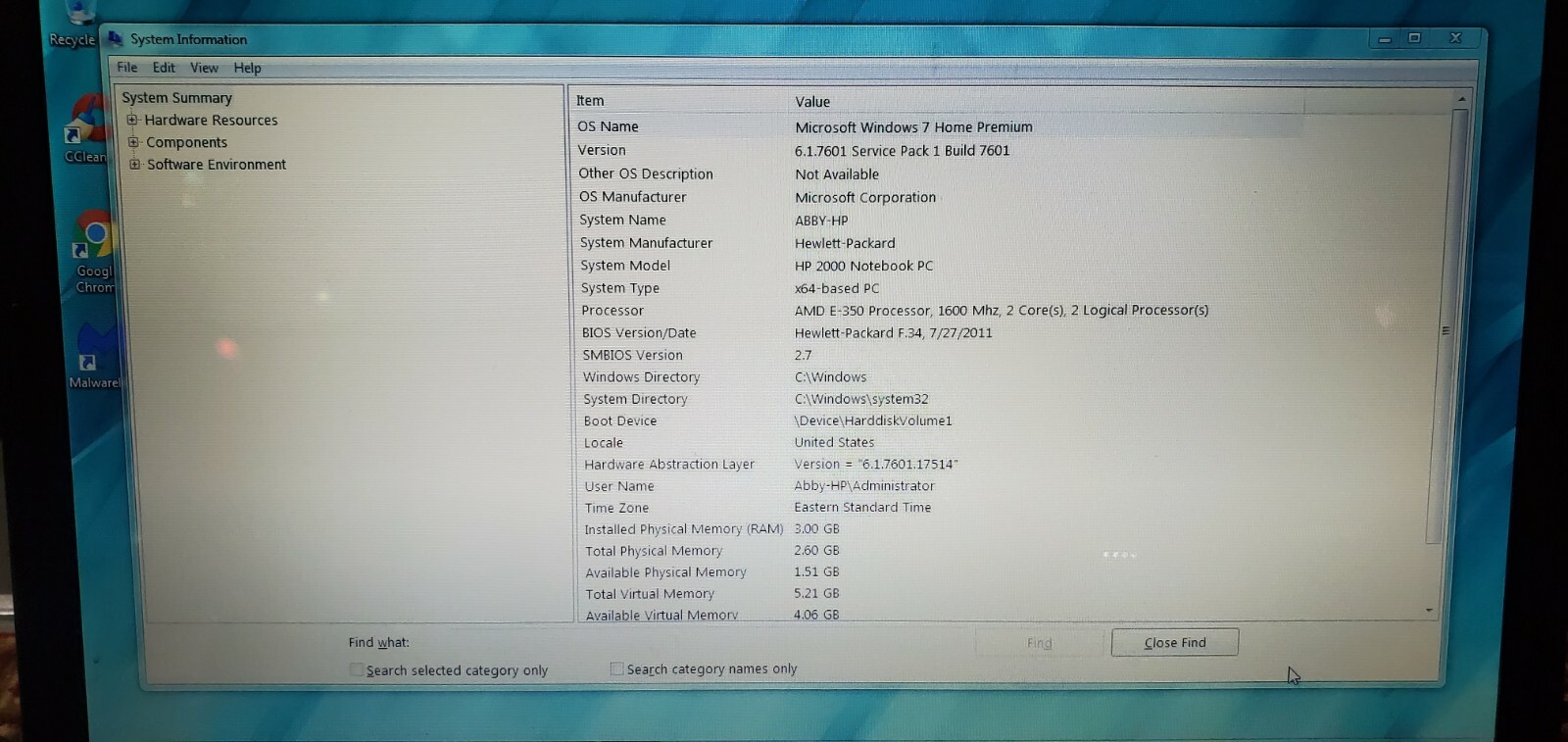This screenshot has width=1568, height=742.
Task: Click value 'ABBY-HP'
Action: tap(821, 221)
